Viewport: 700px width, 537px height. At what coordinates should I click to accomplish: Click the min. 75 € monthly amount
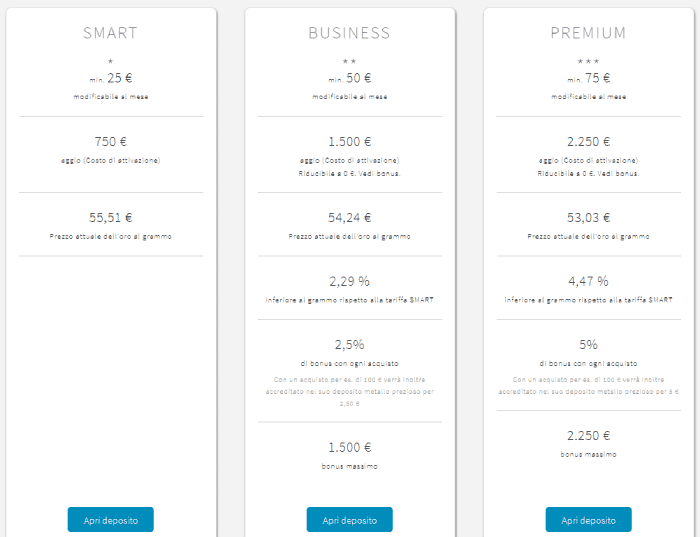click(588, 79)
